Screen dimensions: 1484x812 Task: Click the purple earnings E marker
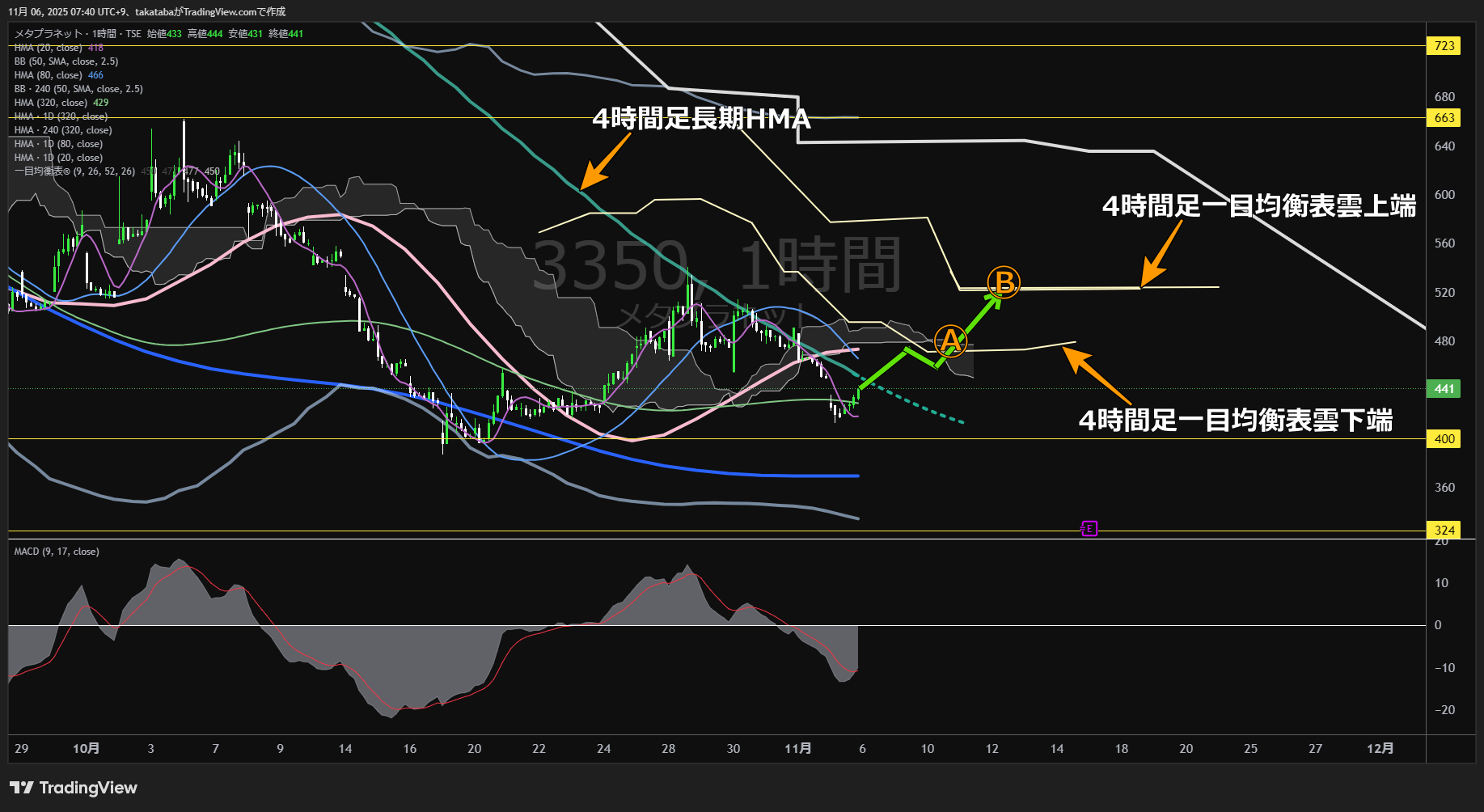[x=1089, y=529]
